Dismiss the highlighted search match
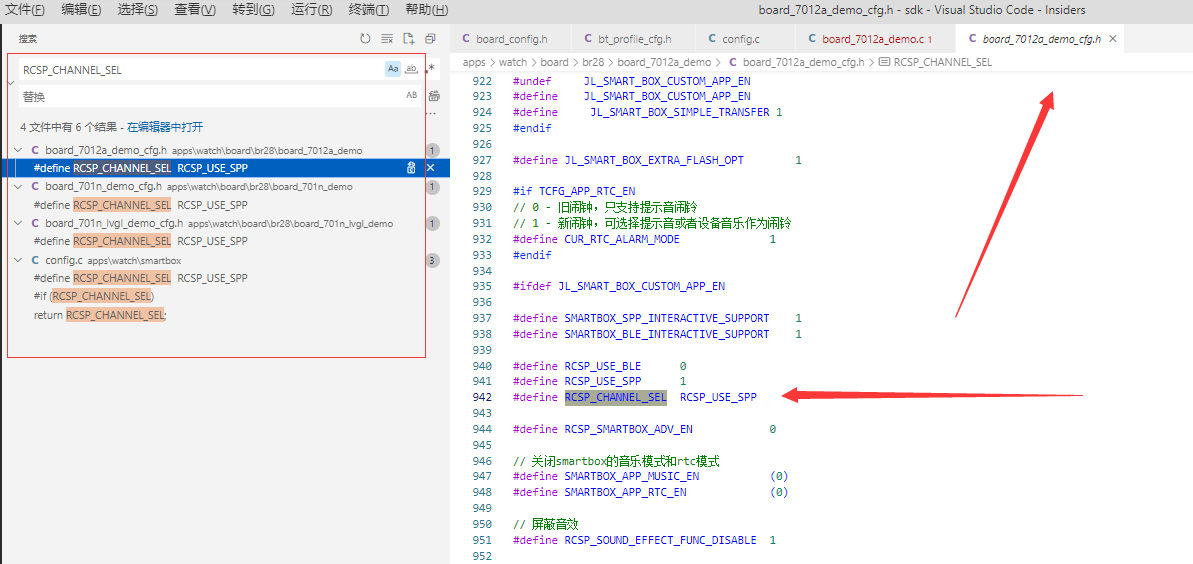The image size is (1193, 564). click(x=431, y=168)
